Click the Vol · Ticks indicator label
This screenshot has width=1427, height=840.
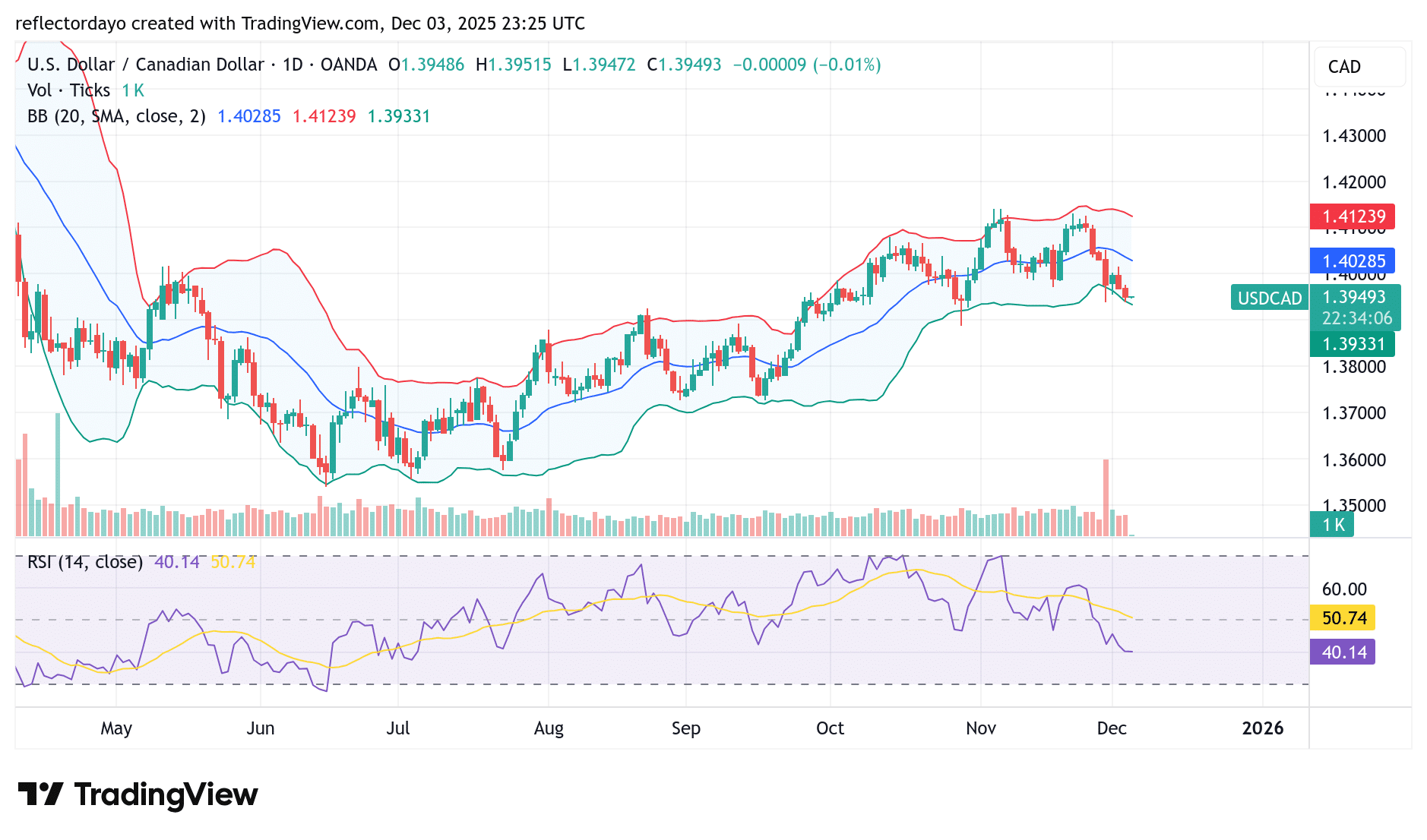(x=68, y=90)
